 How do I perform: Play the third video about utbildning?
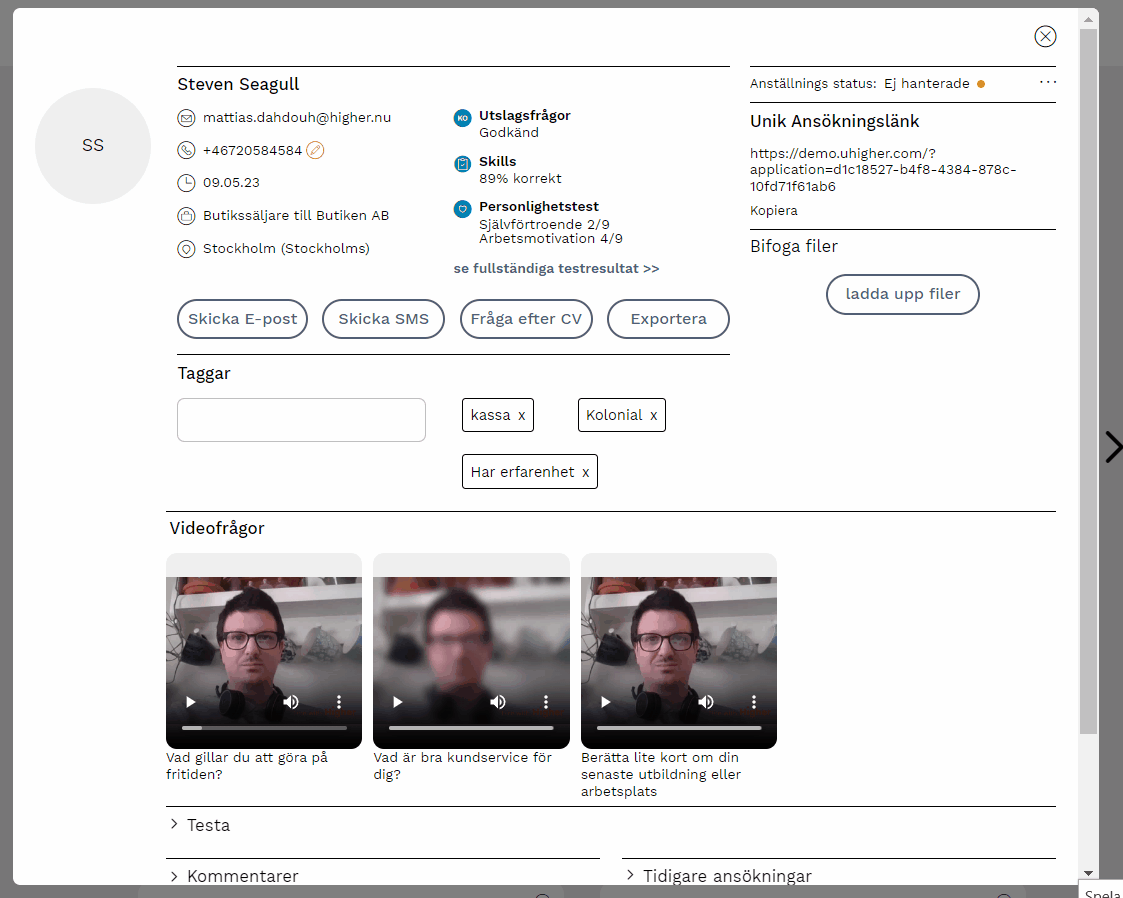tap(606, 702)
